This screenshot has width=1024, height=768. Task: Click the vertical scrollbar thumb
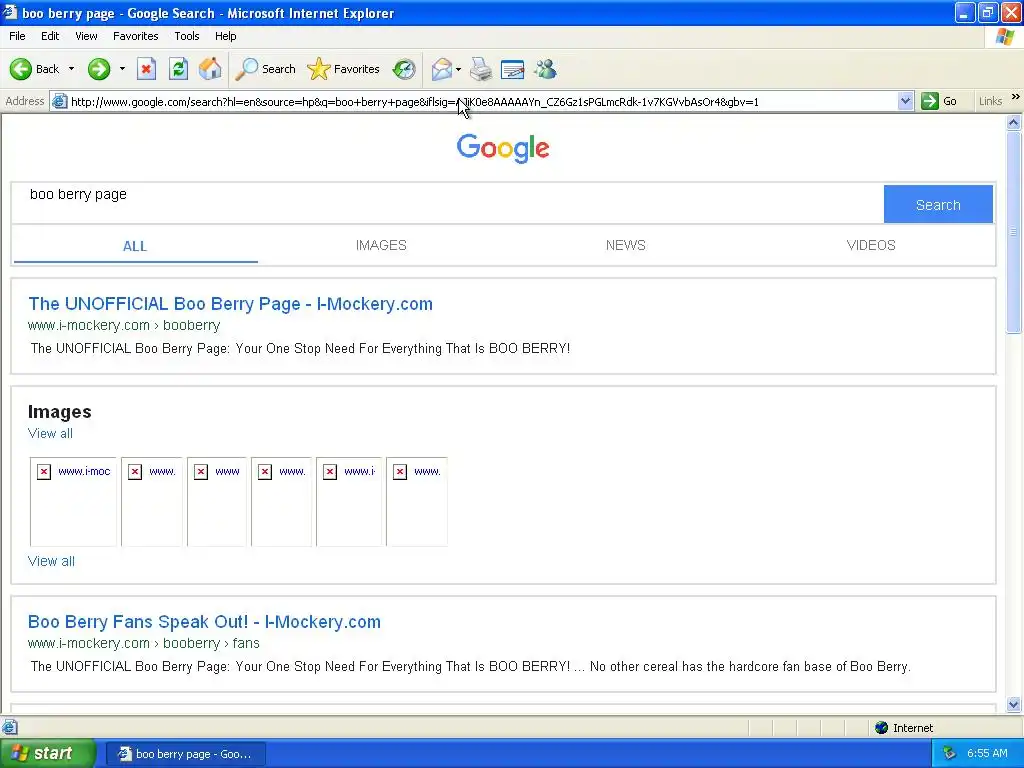(1014, 232)
